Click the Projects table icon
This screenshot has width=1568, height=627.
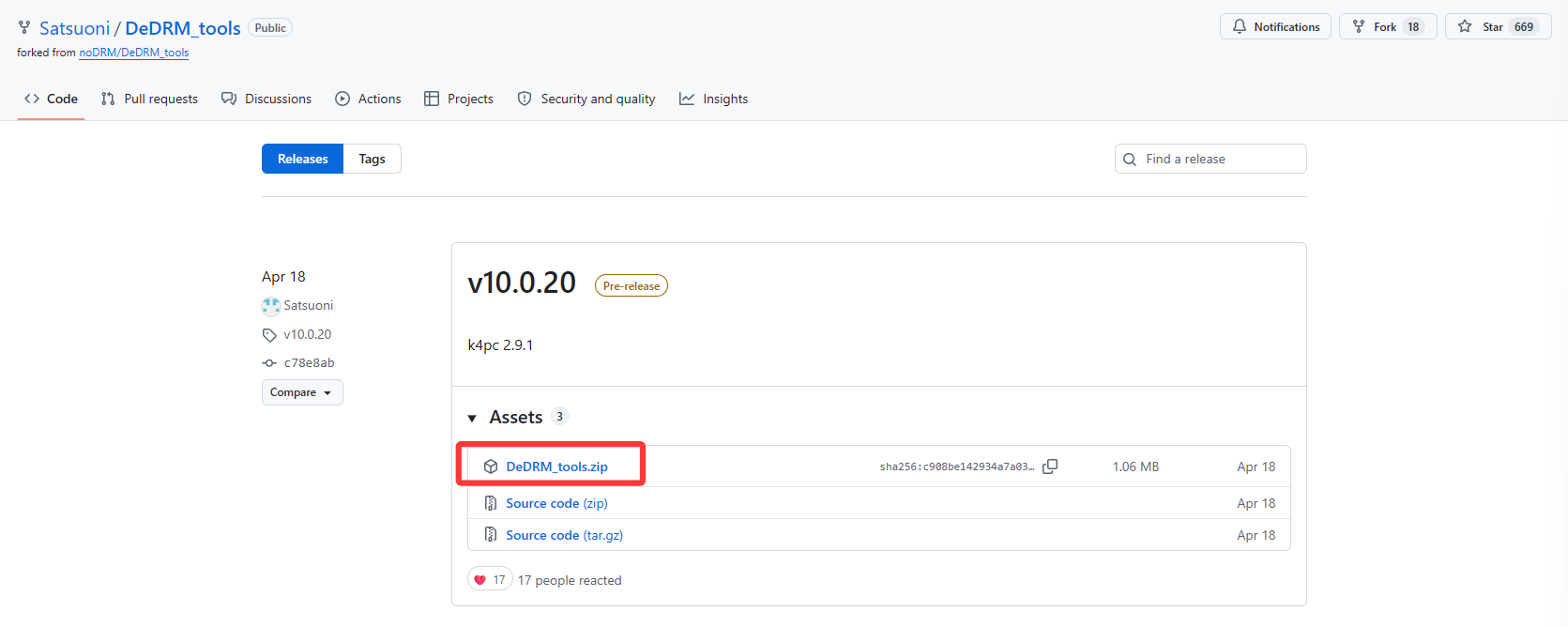[x=432, y=99]
